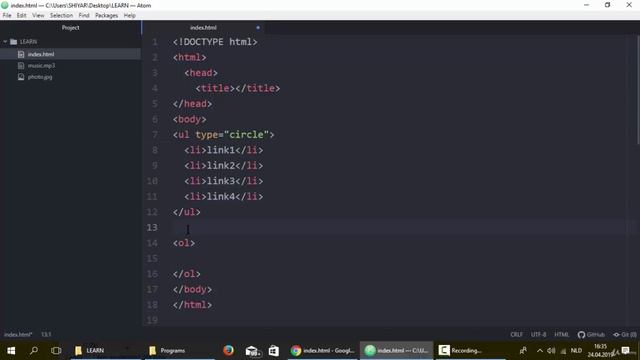Show hidden system tray icons
Screen dimensions: 640x360
coord(540,351)
